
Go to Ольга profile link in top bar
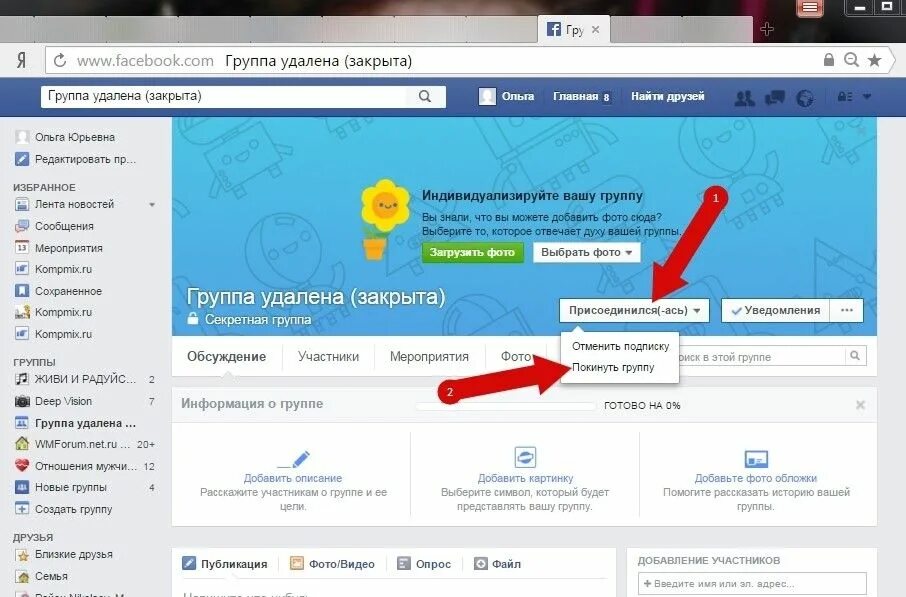click(x=518, y=97)
